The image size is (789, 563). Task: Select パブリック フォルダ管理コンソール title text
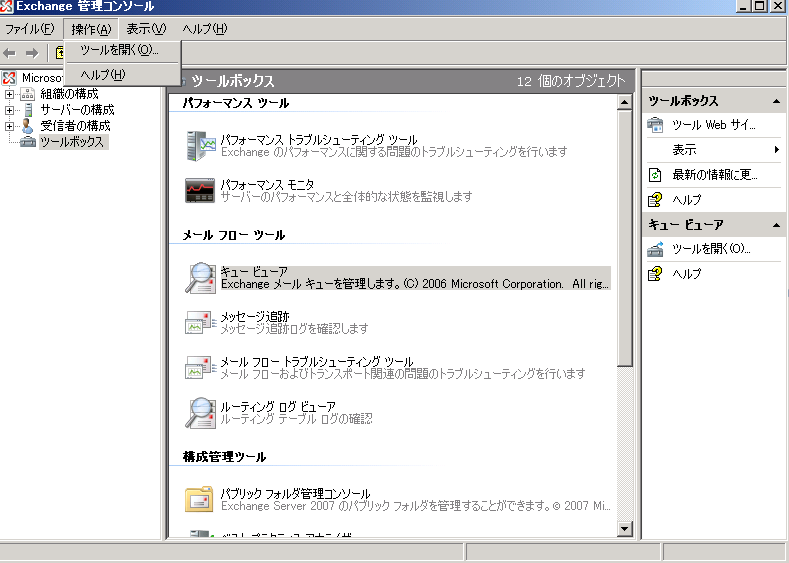[x=295, y=493]
